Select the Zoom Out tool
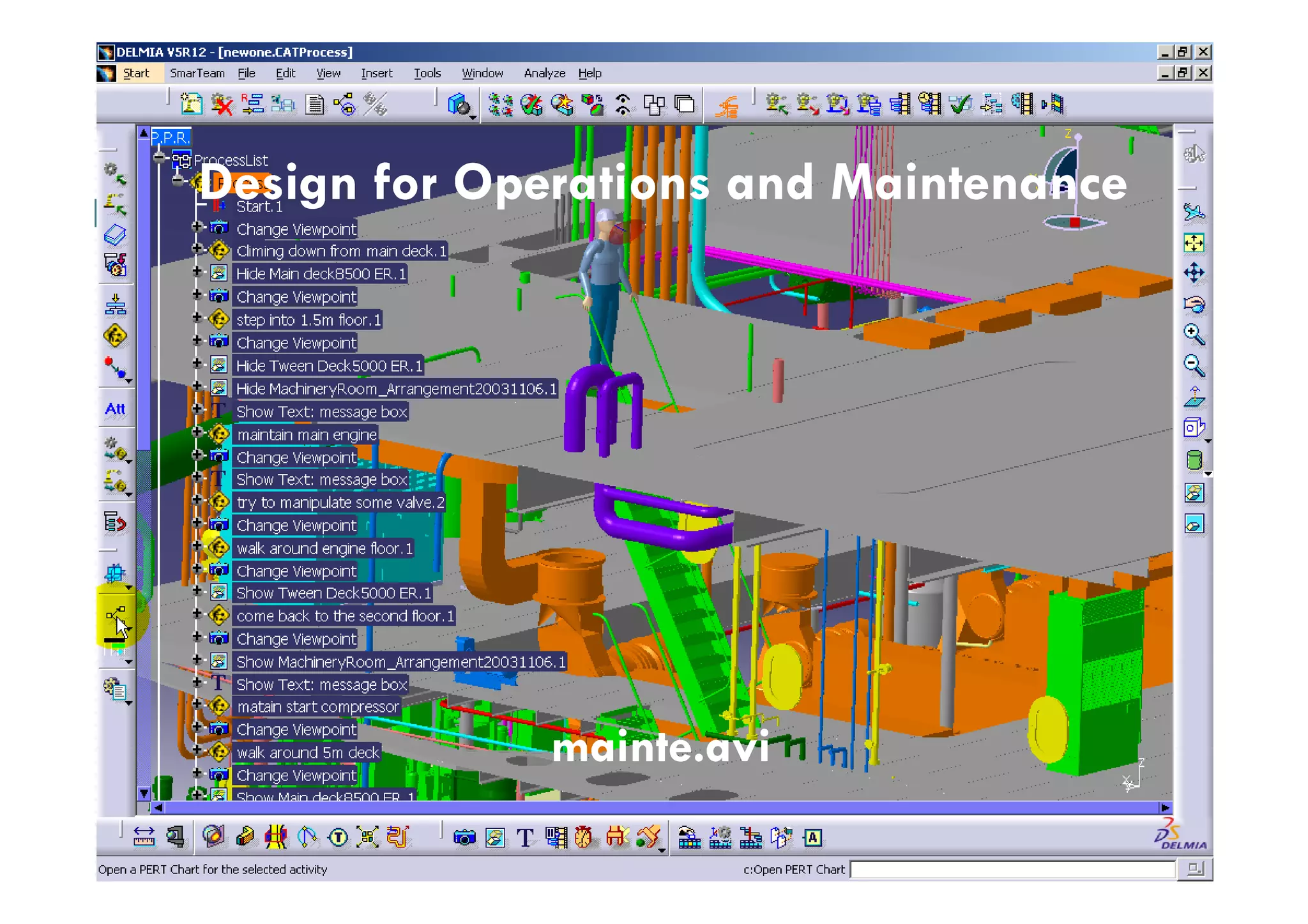Screen dimensions: 1308x924 [1194, 365]
